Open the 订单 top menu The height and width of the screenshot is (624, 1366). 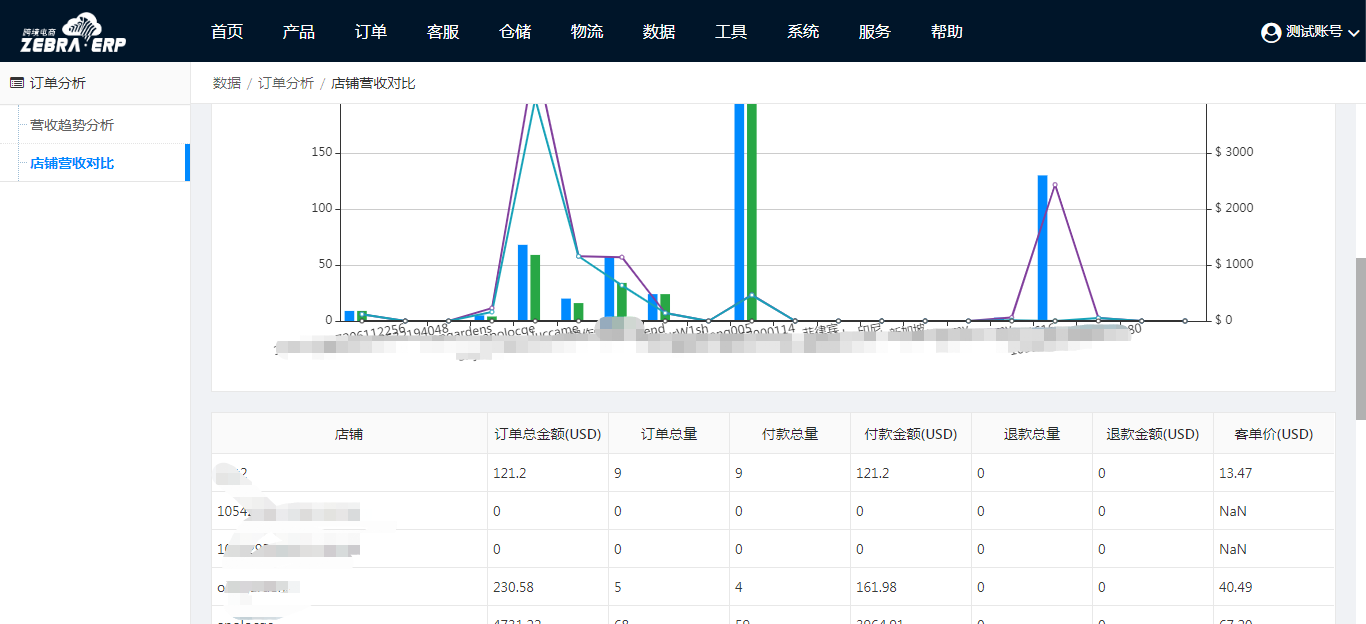tap(371, 32)
